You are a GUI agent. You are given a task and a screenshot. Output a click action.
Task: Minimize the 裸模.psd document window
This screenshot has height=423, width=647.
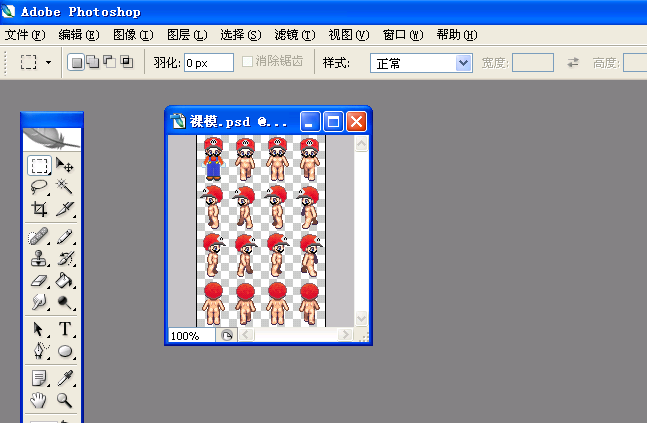(310, 122)
